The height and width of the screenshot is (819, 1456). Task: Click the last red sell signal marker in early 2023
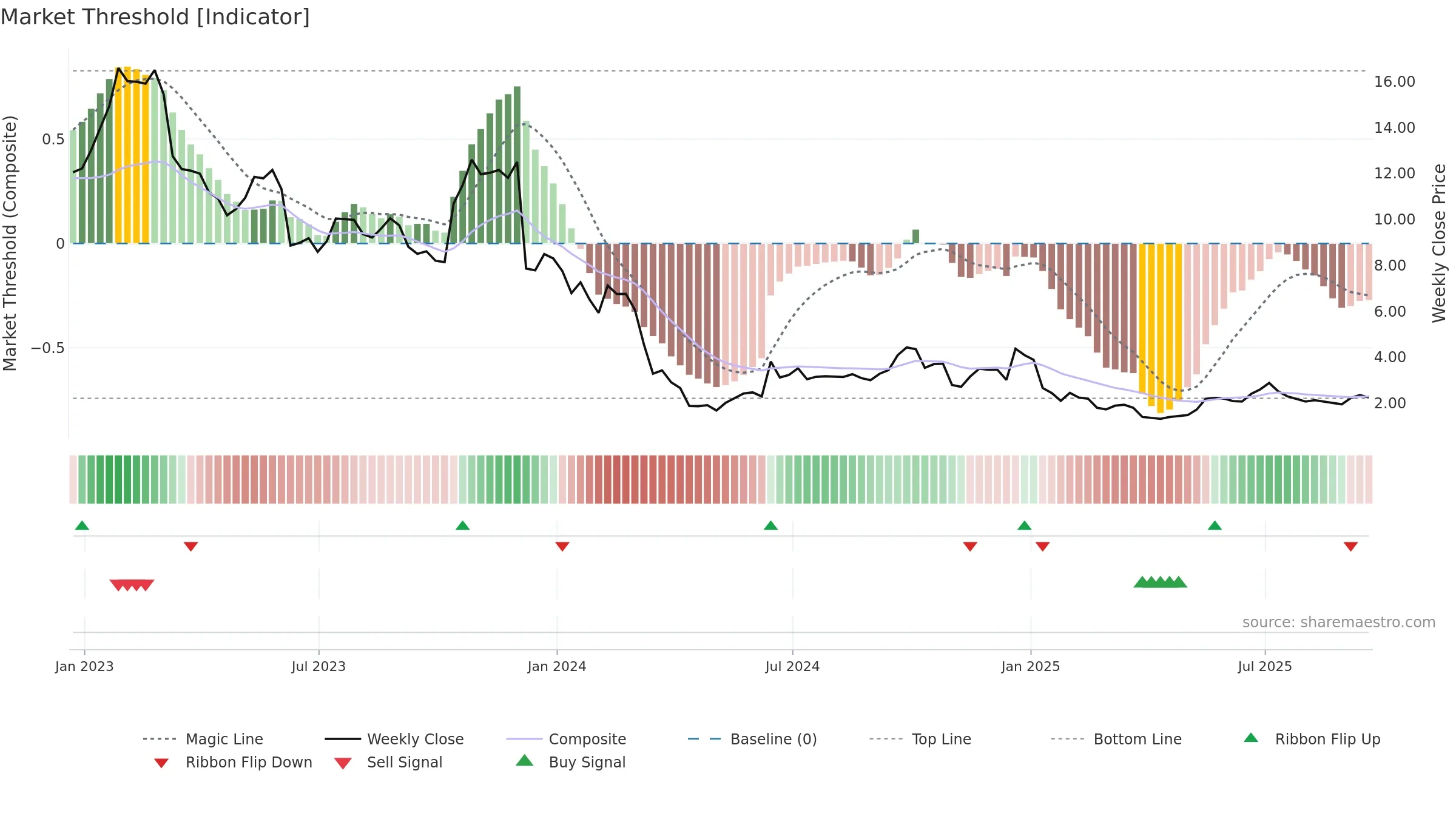point(147,585)
